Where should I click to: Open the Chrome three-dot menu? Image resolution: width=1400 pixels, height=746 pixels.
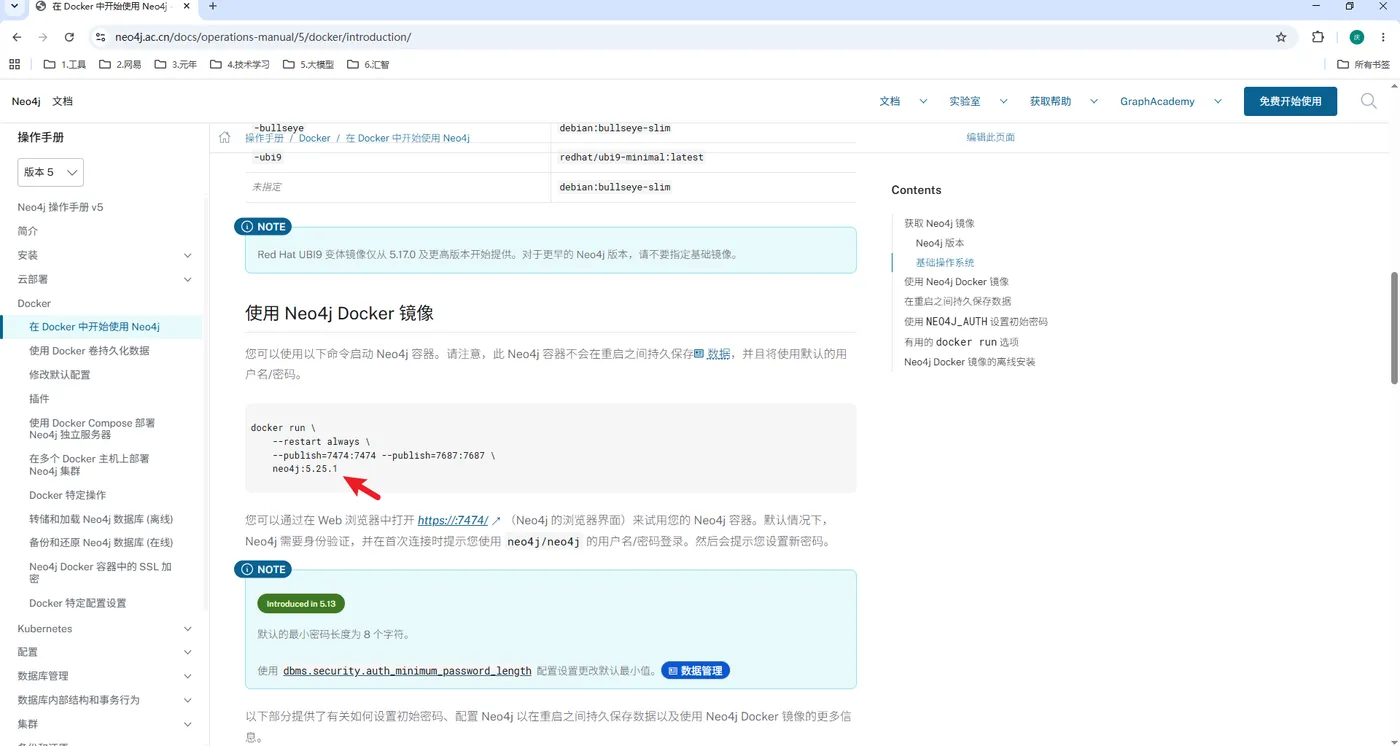pyautogui.click(x=1384, y=37)
